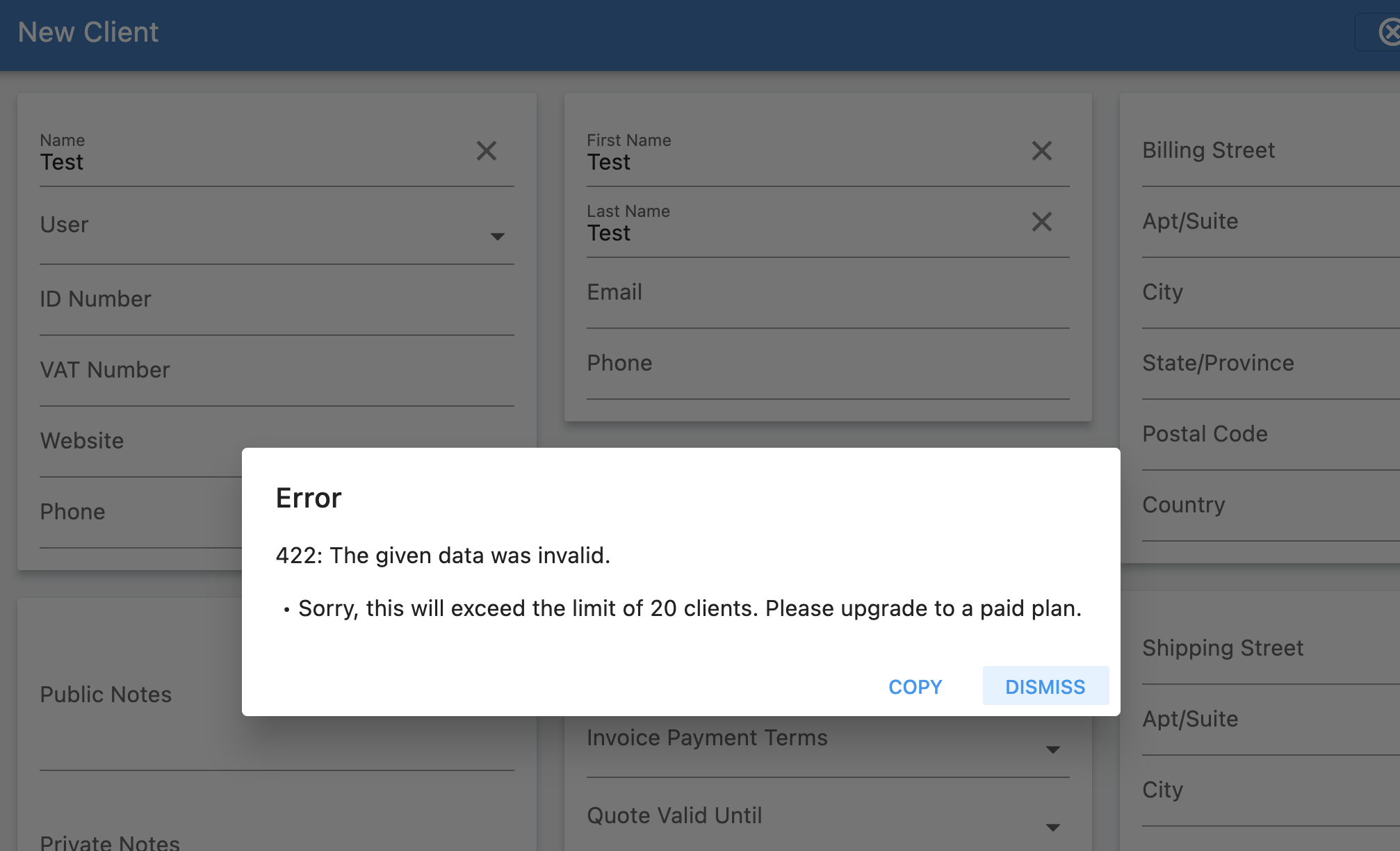The image size is (1400, 851).
Task: Focus the Billing Street field
Action: pos(1271,152)
